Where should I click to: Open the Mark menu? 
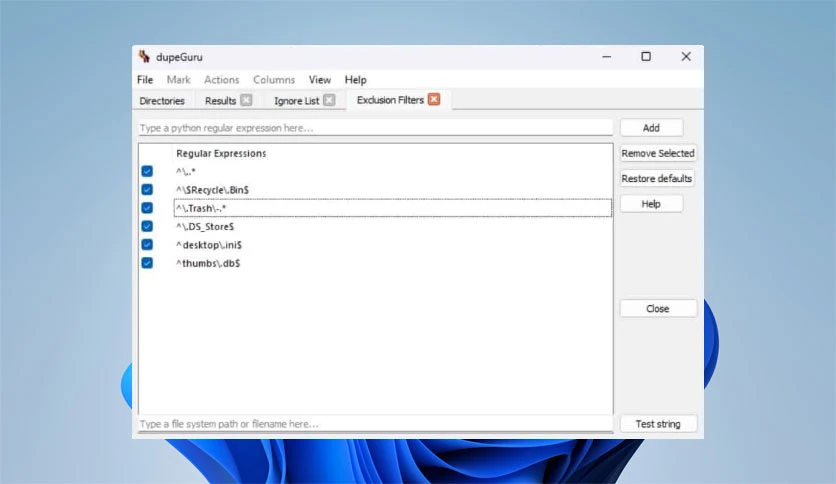coord(179,80)
